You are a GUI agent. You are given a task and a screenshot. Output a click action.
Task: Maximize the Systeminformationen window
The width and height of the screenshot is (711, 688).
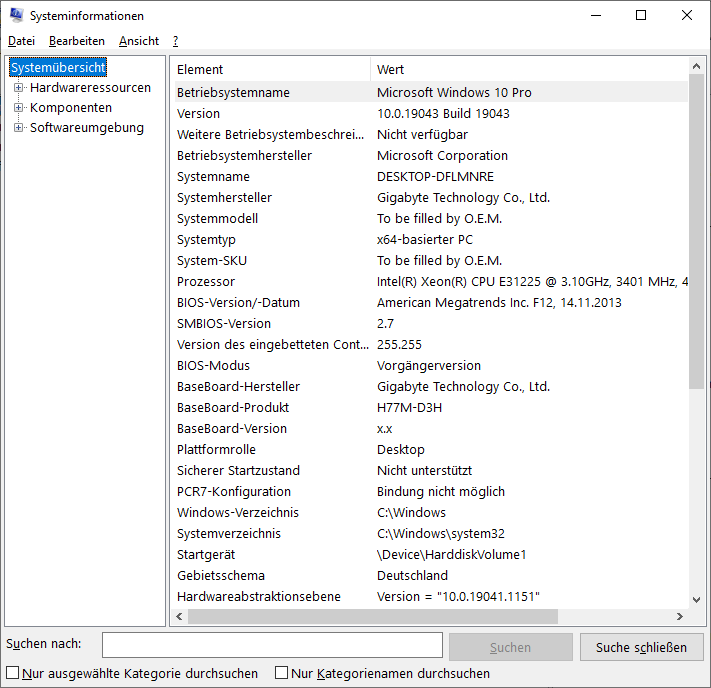click(641, 15)
